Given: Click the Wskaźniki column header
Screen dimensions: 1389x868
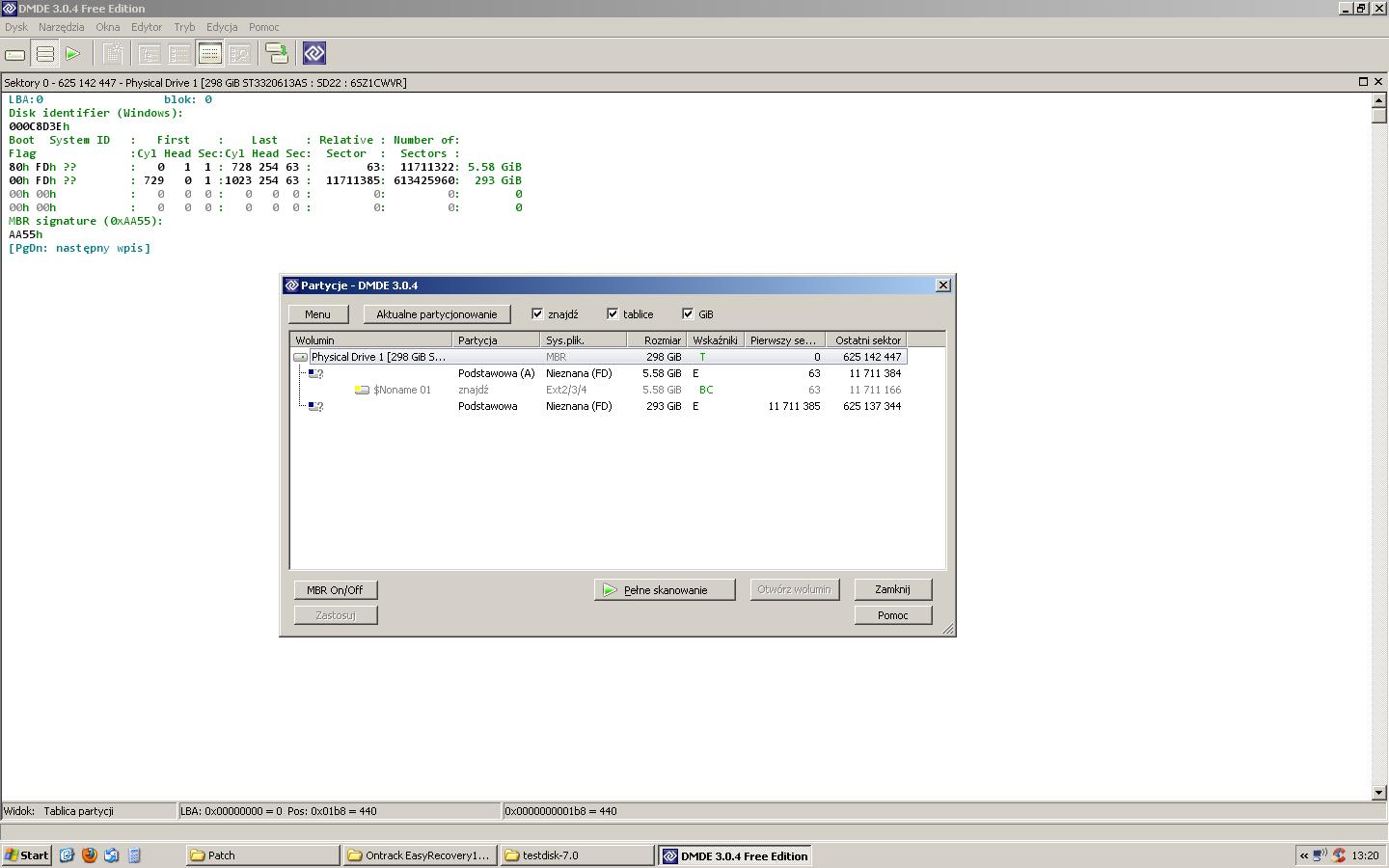Looking at the screenshot, I should (715, 339).
